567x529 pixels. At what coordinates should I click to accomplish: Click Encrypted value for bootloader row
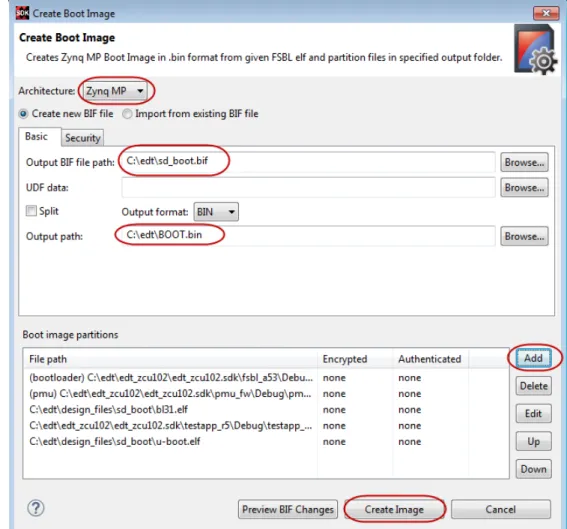click(x=334, y=378)
